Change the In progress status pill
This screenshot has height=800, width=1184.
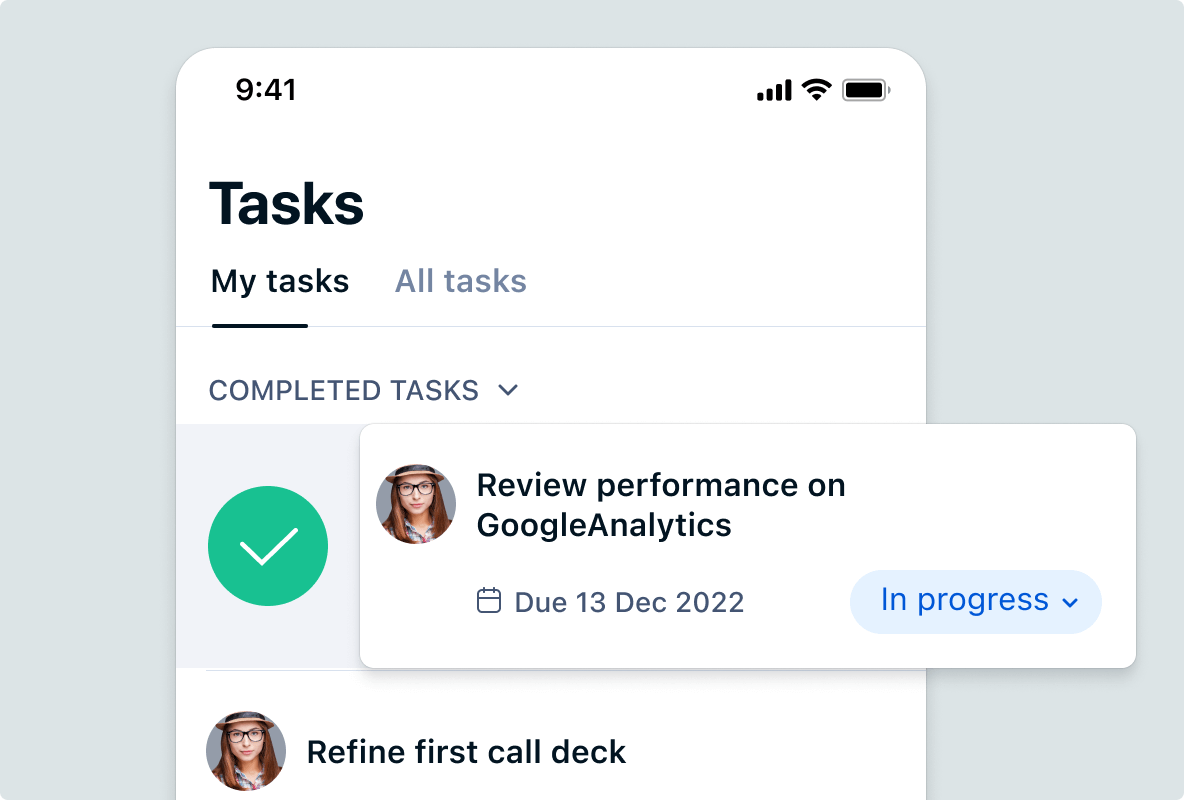coord(975,601)
